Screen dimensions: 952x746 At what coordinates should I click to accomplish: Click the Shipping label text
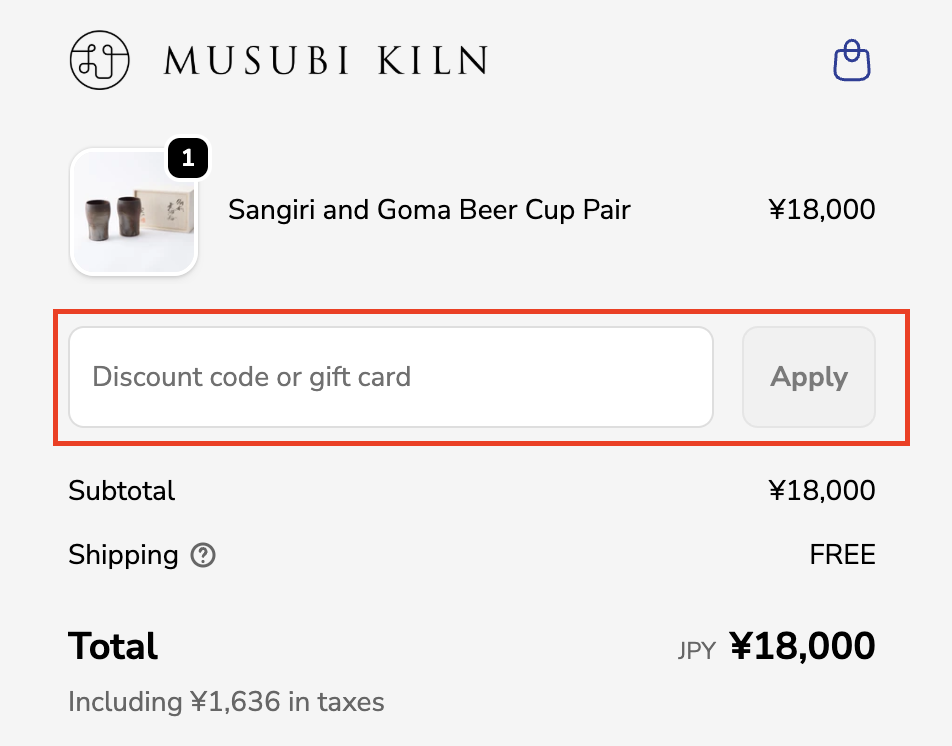(123, 555)
